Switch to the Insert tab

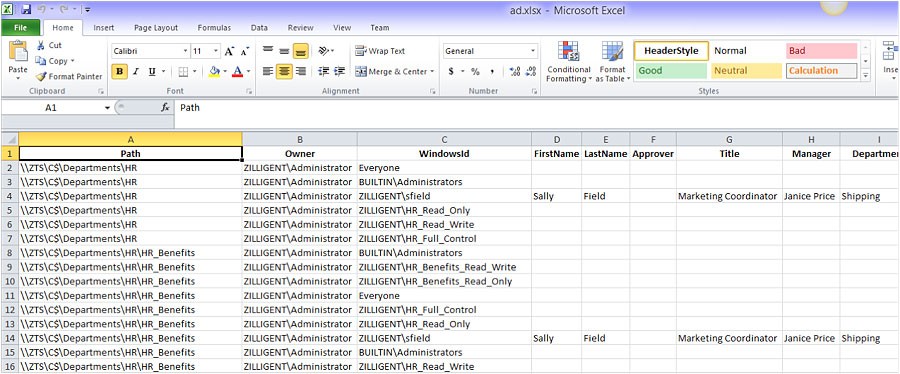pos(104,28)
